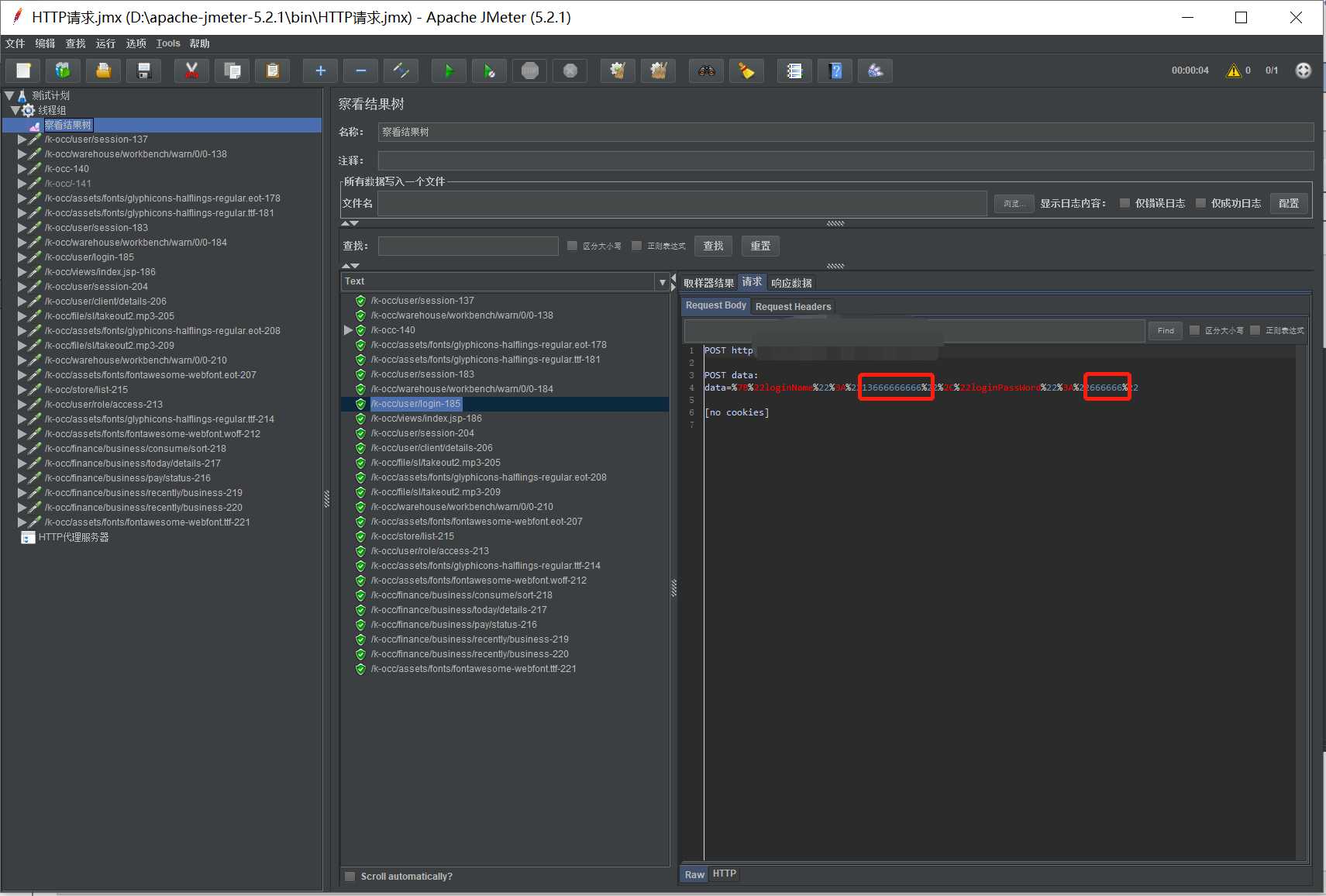Click the Find button in request panel
This screenshot has width=1326, height=896.
(1166, 330)
